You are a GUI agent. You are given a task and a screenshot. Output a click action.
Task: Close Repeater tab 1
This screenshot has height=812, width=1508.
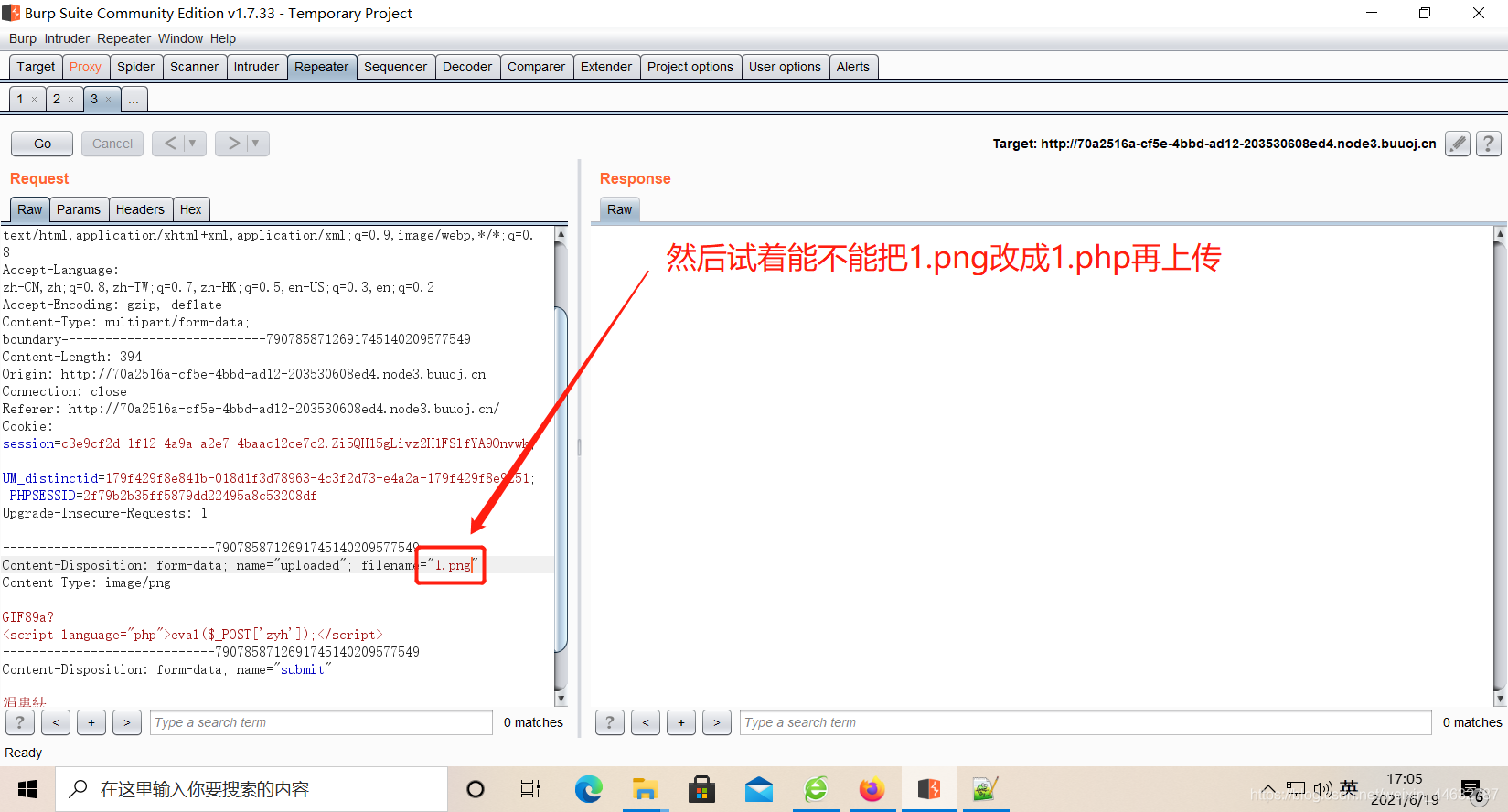[35, 100]
